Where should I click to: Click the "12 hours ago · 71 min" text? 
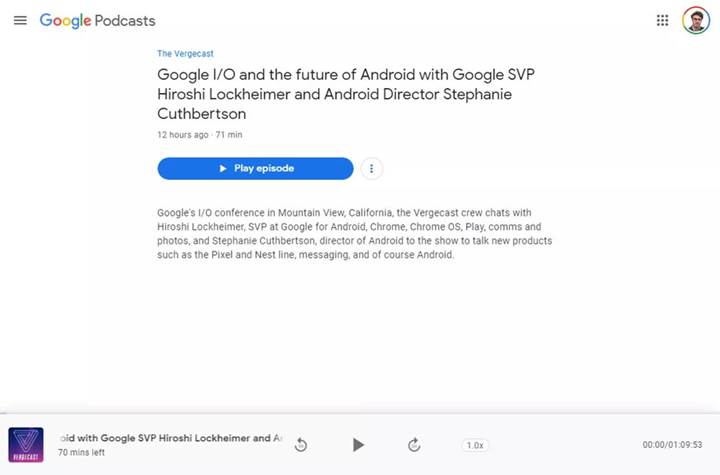click(x=200, y=134)
